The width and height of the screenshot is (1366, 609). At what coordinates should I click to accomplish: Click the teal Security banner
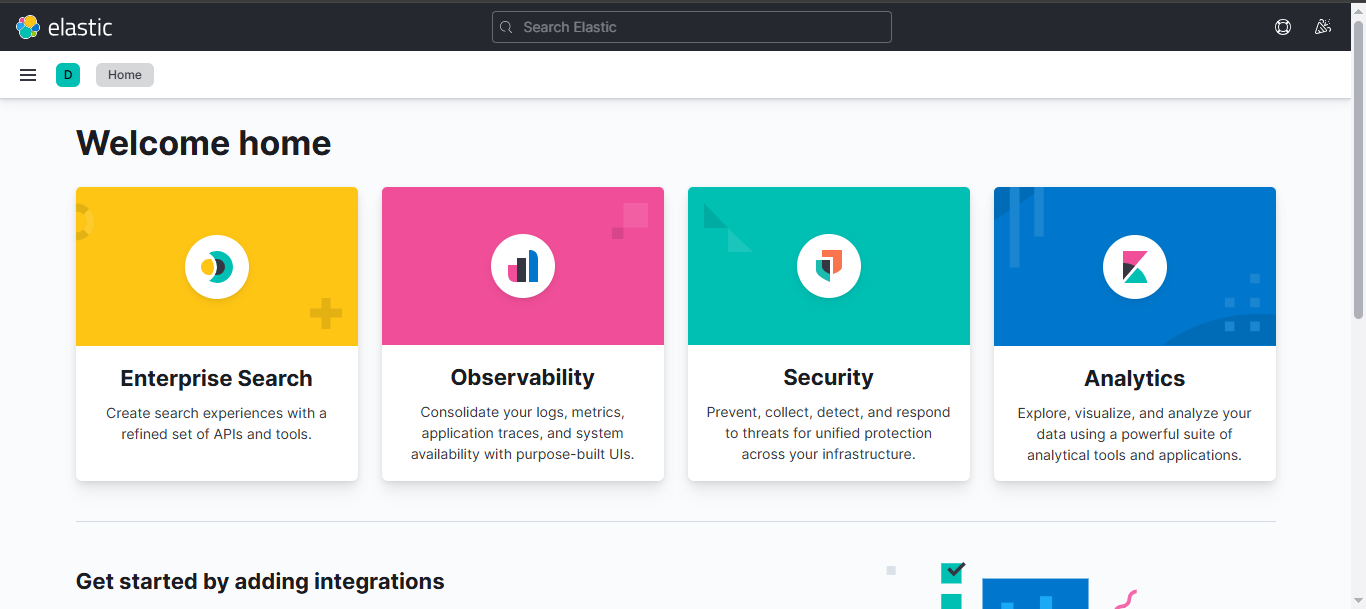click(829, 266)
